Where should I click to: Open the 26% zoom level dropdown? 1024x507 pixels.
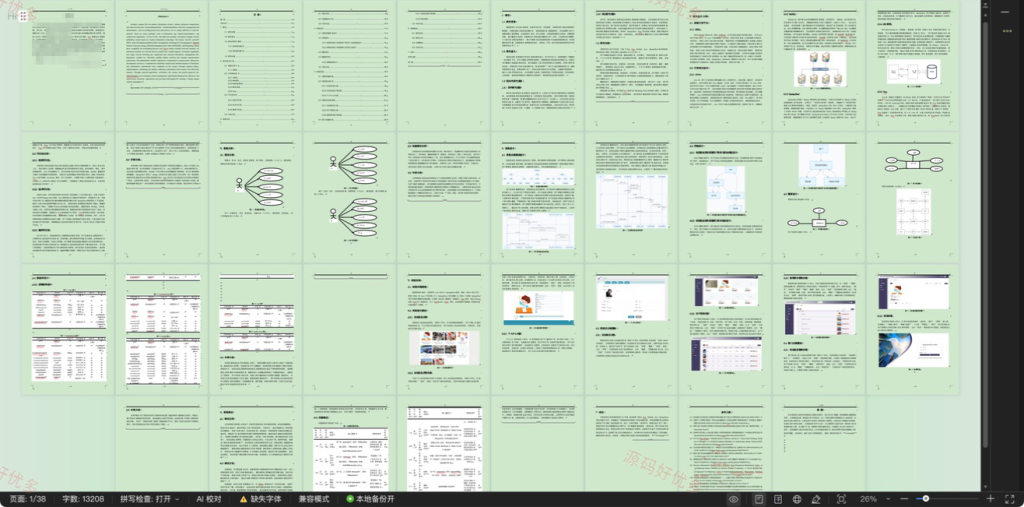click(x=873, y=499)
